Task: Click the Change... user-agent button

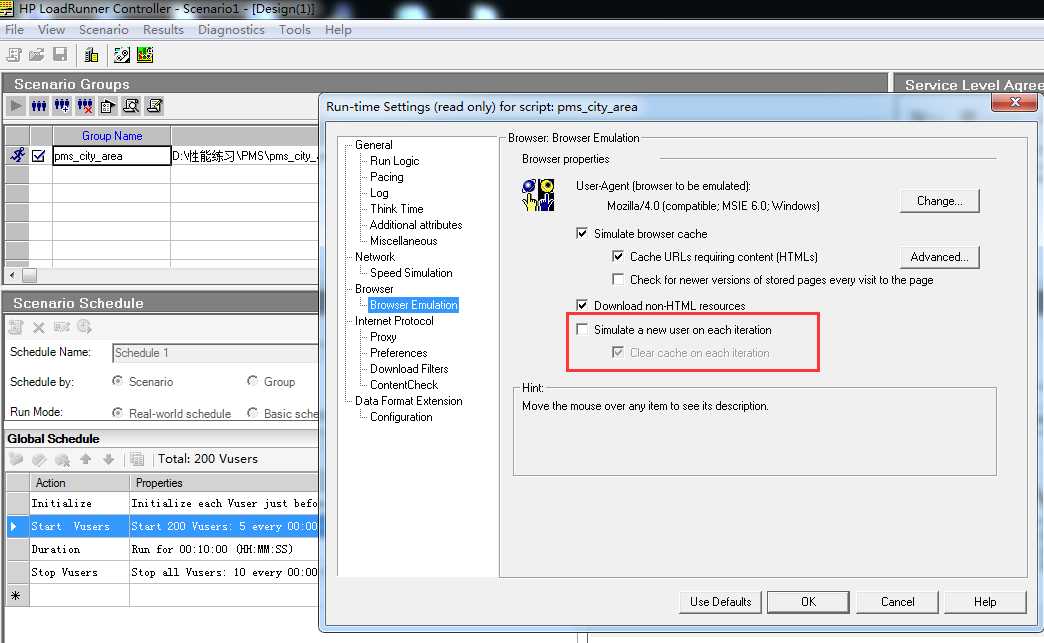Action: point(939,201)
